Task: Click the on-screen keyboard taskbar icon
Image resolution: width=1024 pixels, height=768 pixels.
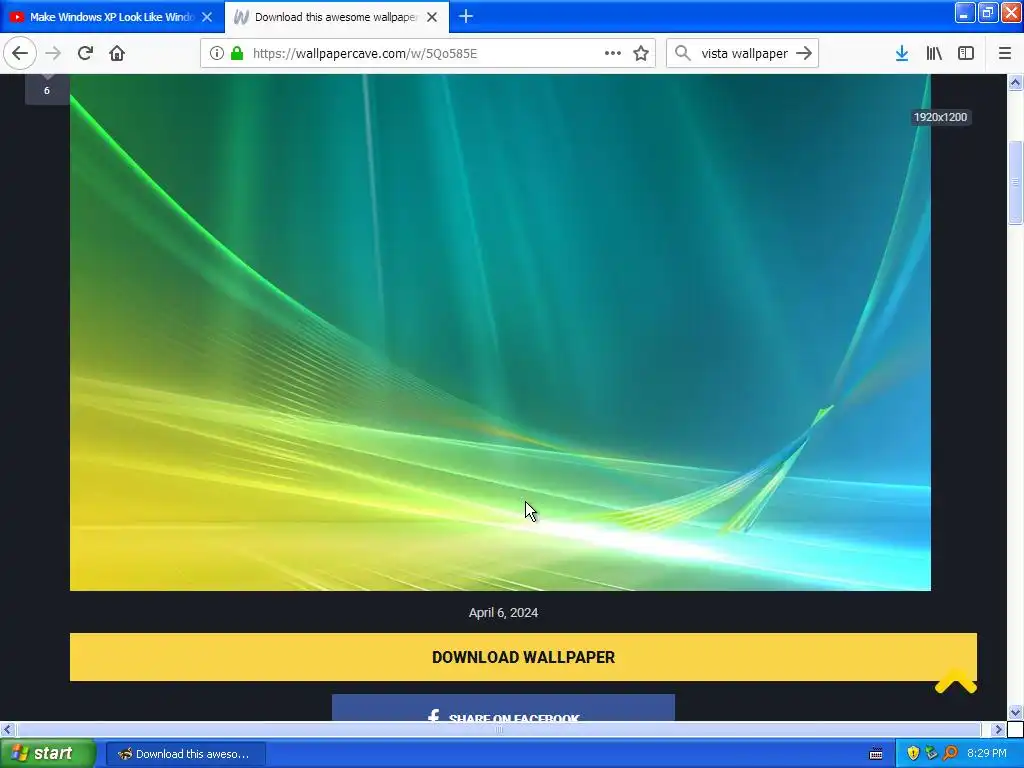Action: click(x=876, y=754)
